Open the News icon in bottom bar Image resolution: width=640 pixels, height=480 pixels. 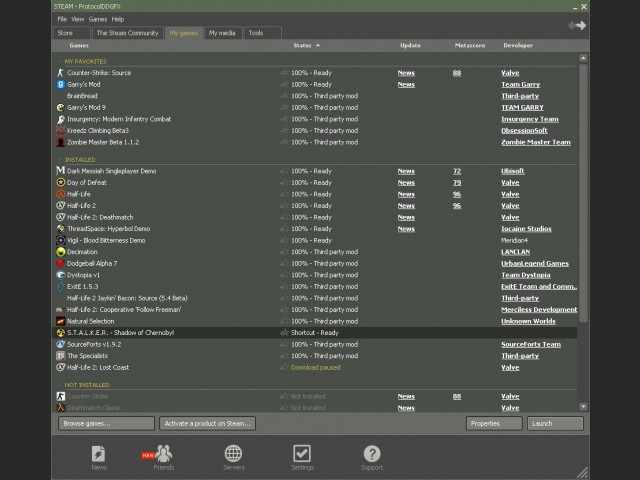click(x=98, y=454)
